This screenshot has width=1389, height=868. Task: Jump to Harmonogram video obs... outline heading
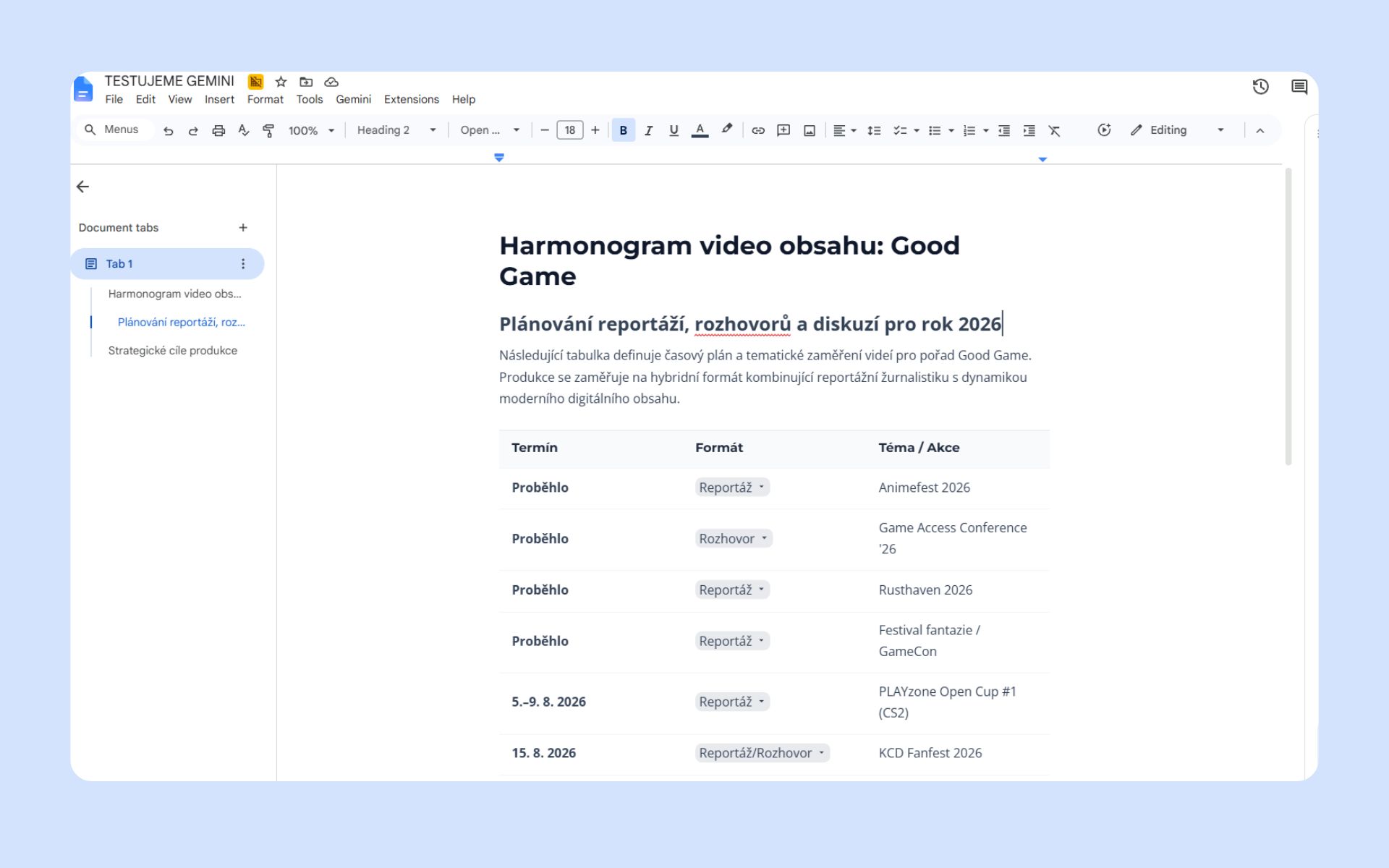point(174,294)
